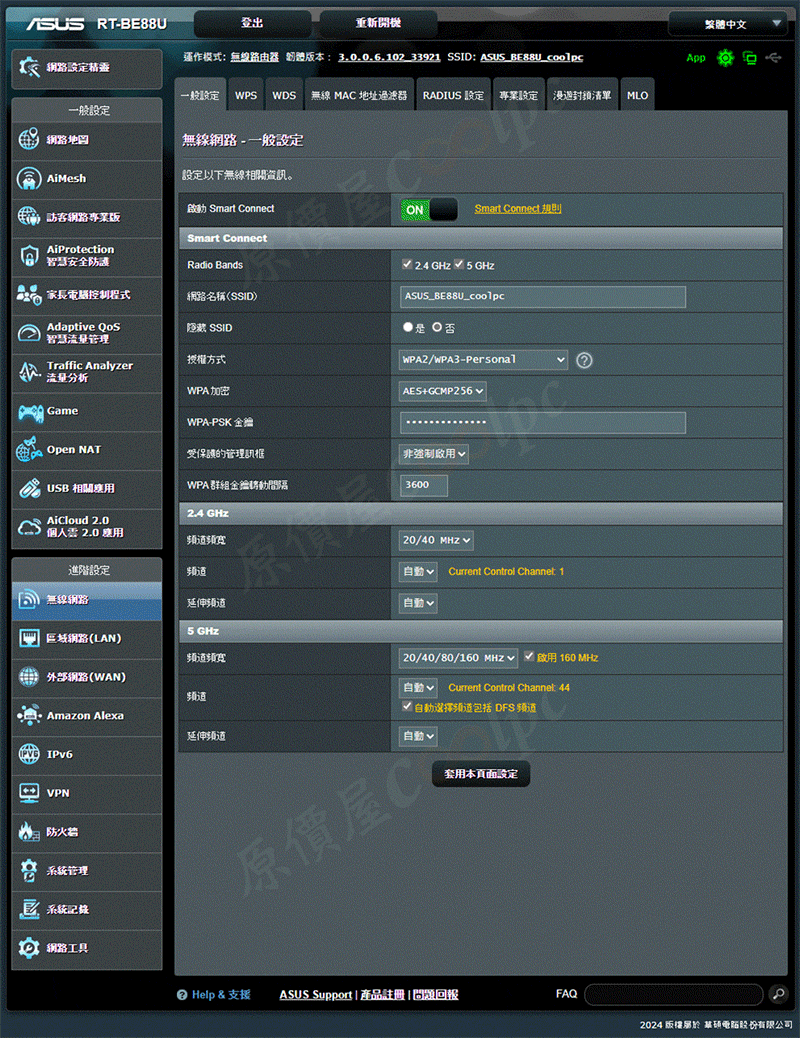This screenshot has width=800, height=1038.
Task: Click the logout (登出) button
Action: coord(252,23)
